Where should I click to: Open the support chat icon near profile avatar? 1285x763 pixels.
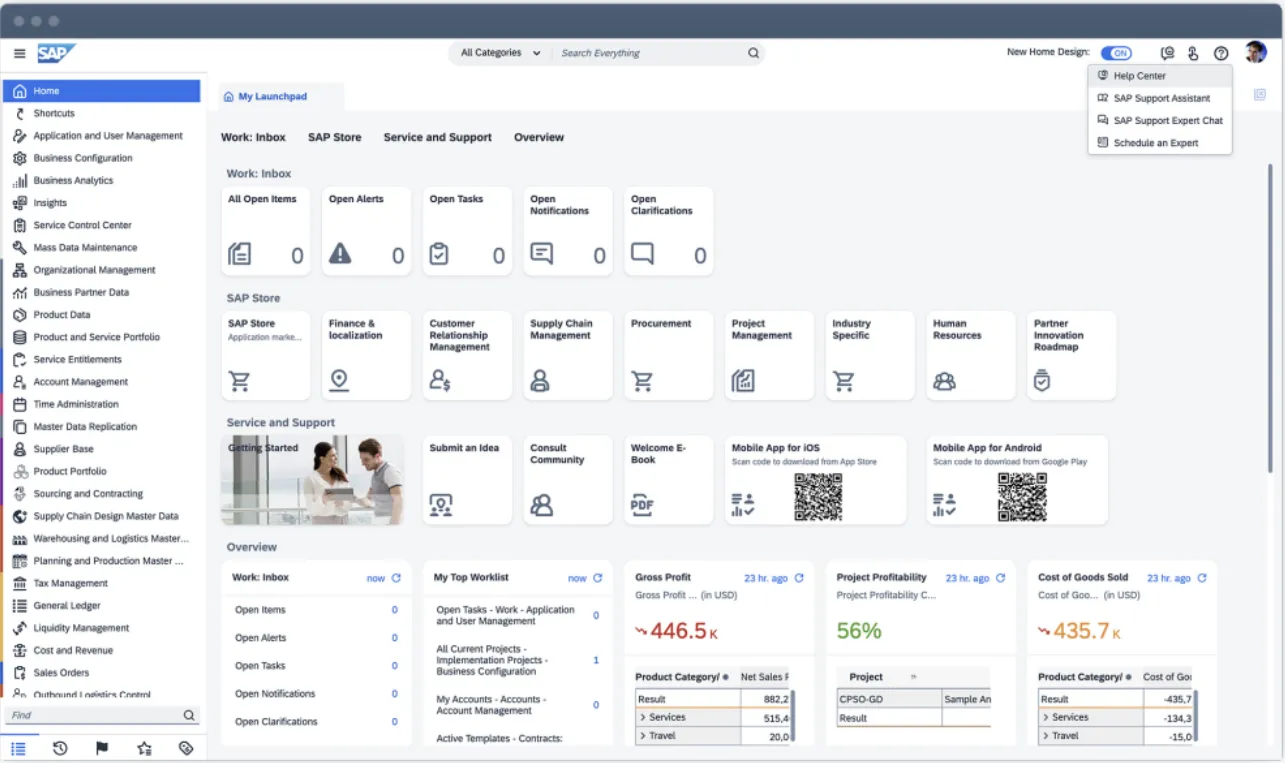point(1166,53)
